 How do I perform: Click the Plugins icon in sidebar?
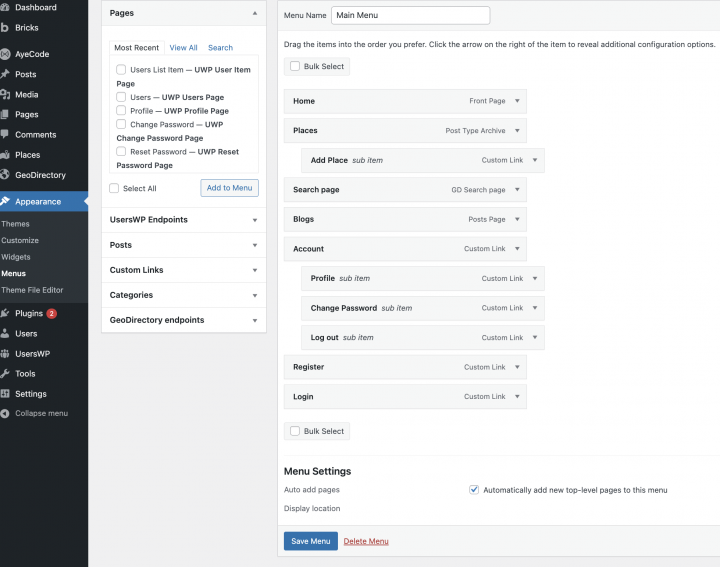tap(6, 313)
